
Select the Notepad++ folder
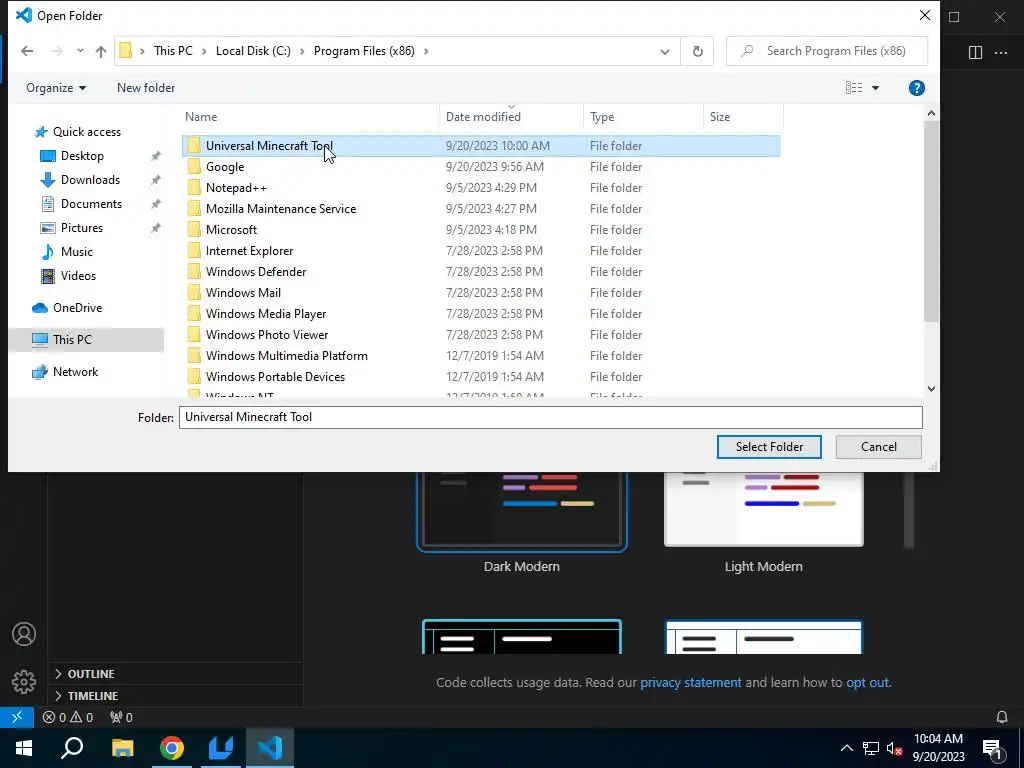(481, 187)
